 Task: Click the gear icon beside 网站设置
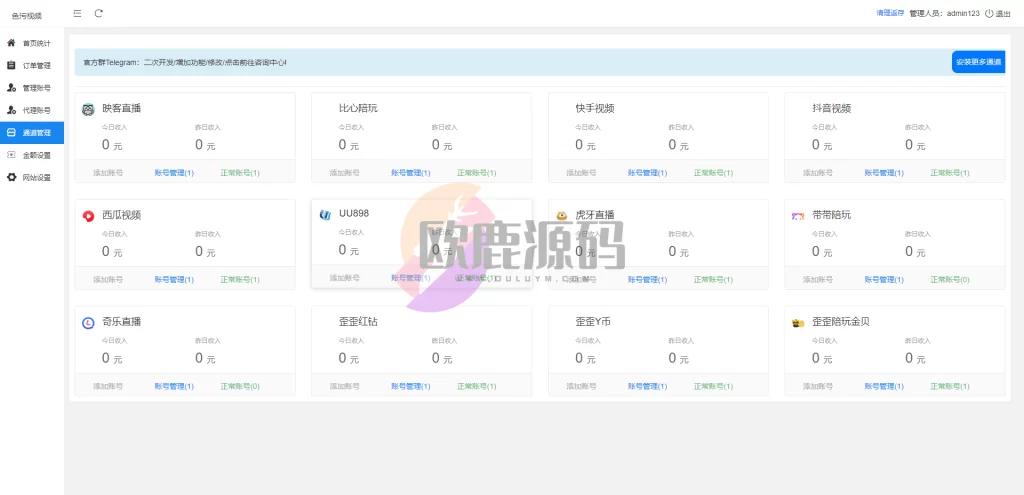[11, 177]
